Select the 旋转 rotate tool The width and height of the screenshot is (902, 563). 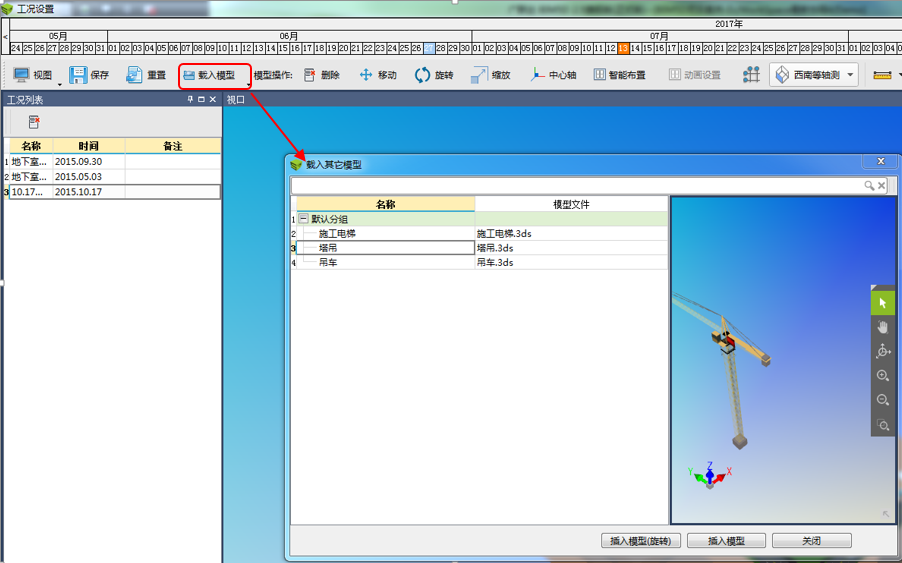[x=434, y=75]
